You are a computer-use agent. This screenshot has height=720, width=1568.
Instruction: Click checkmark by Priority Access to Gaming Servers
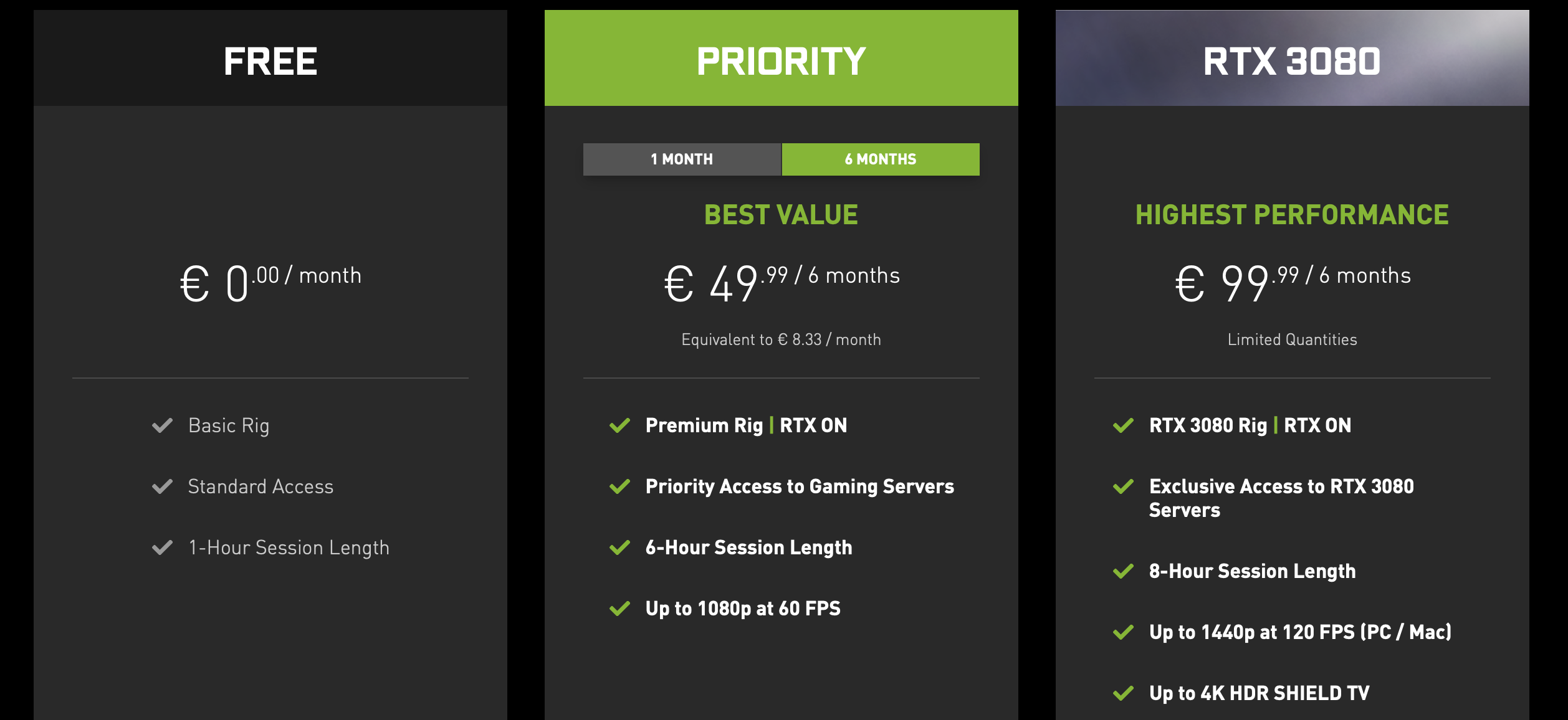tap(620, 486)
